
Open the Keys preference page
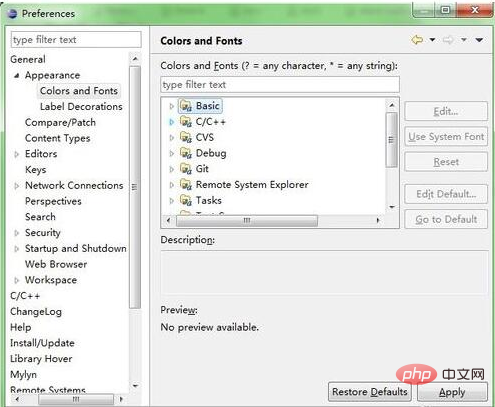[36, 170]
